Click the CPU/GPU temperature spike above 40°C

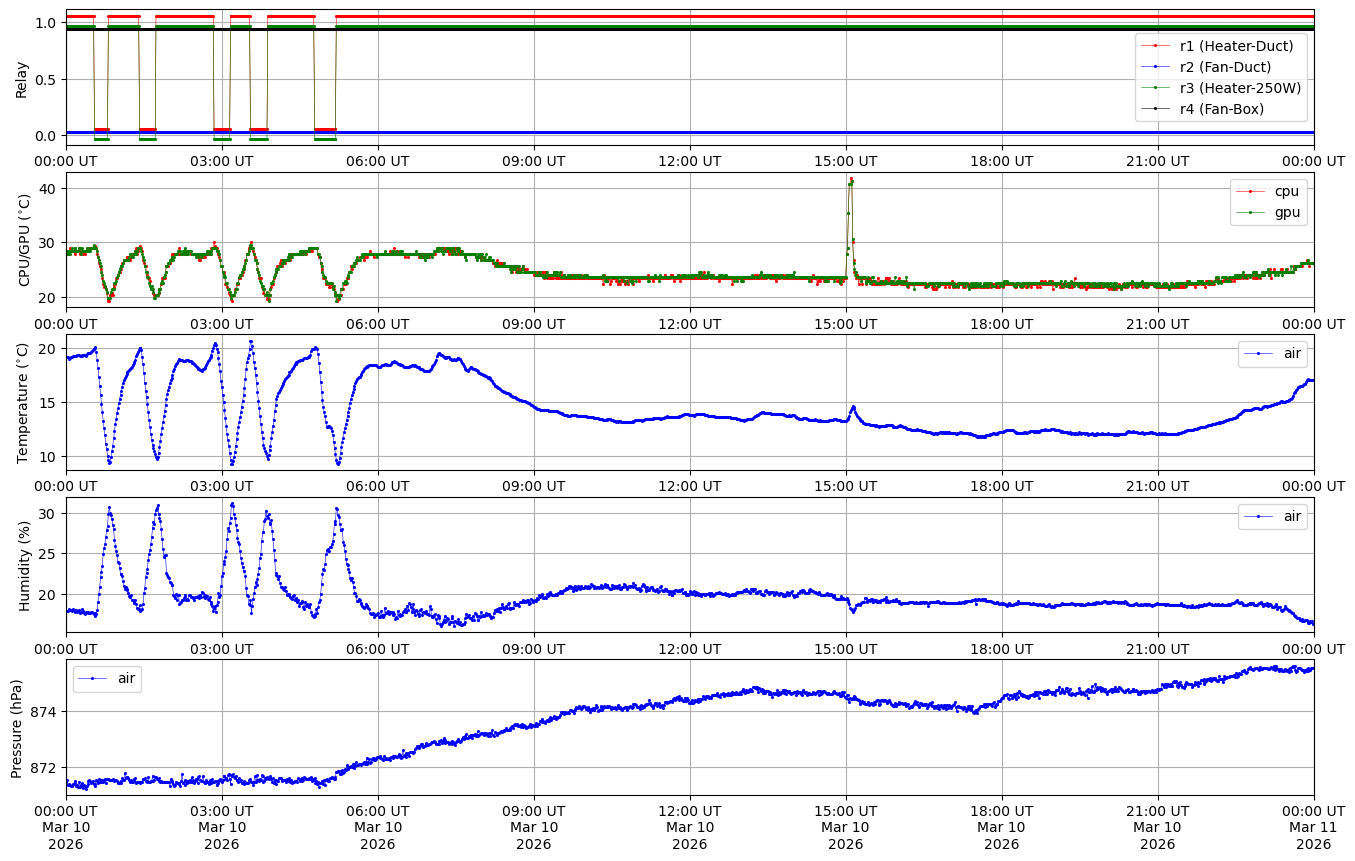tap(850, 182)
